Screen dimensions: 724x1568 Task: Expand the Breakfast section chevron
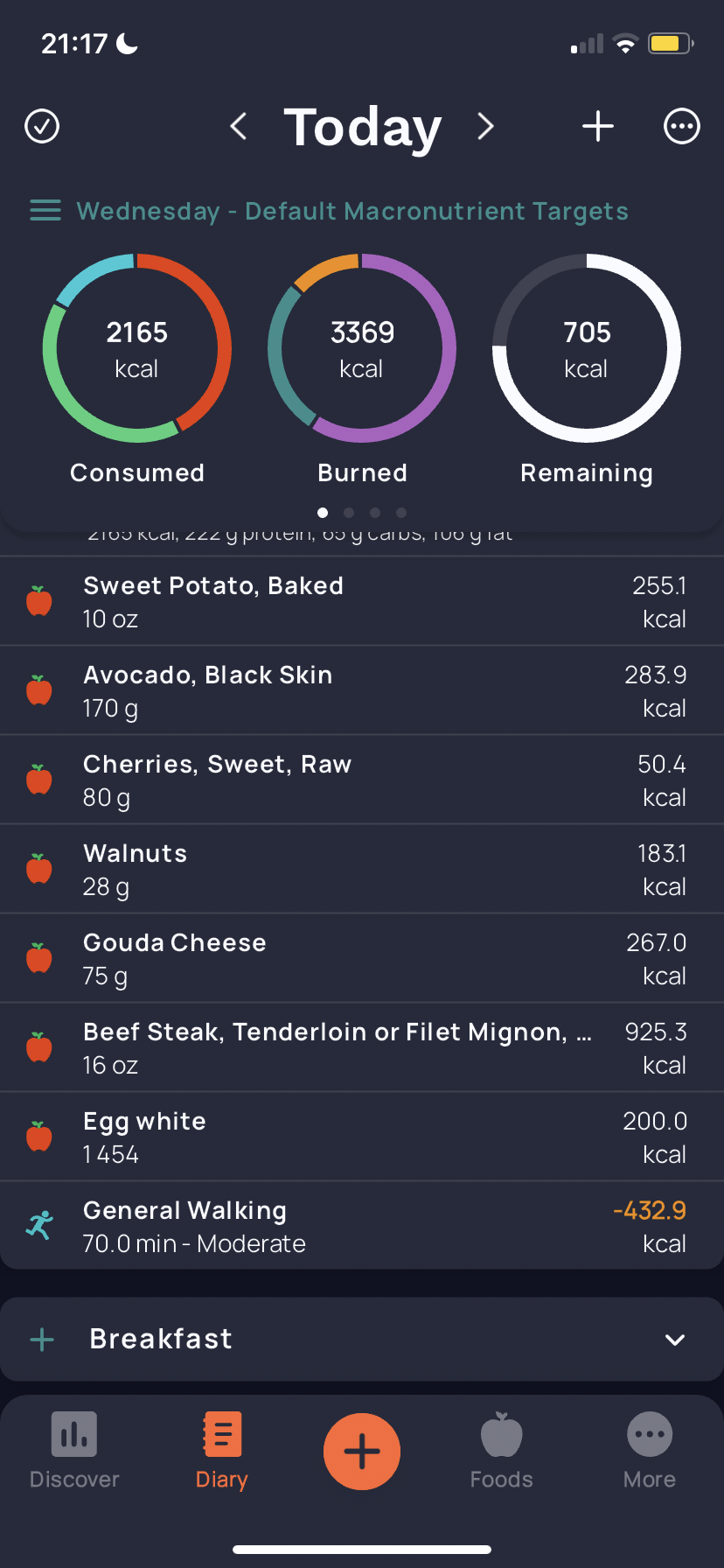(675, 1340)
